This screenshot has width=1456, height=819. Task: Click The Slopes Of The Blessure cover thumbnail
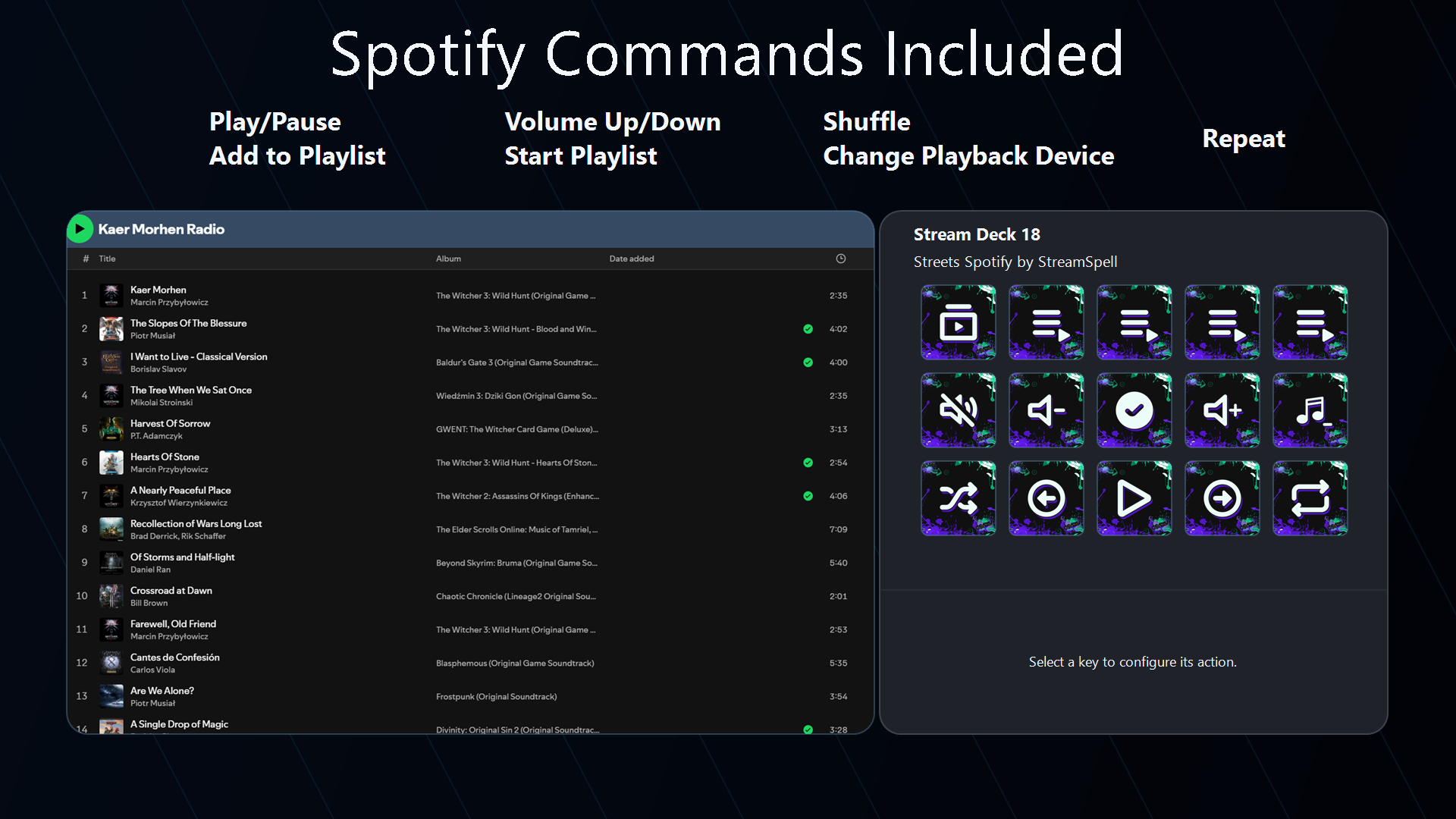tap(111, 329)
